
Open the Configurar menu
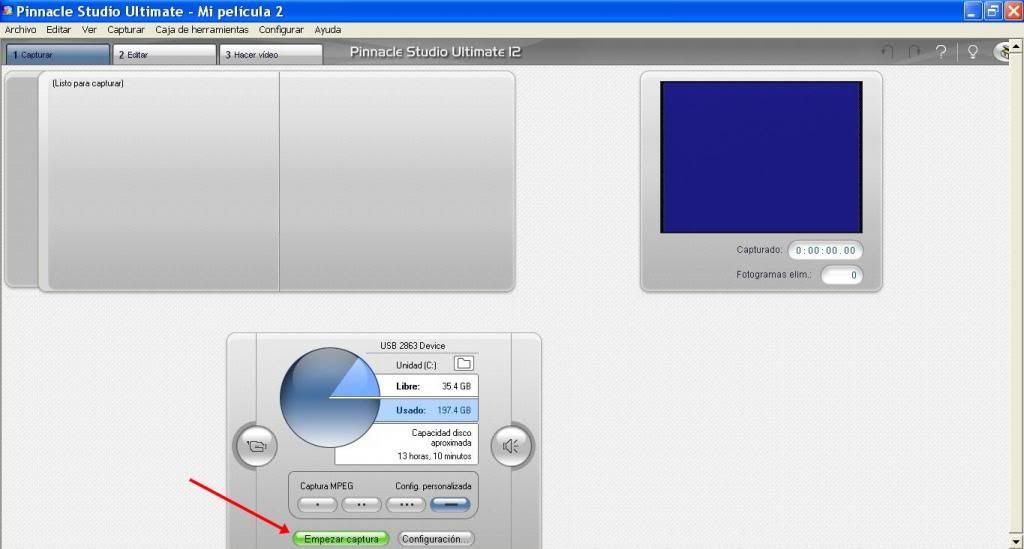[x=281, y=30]
